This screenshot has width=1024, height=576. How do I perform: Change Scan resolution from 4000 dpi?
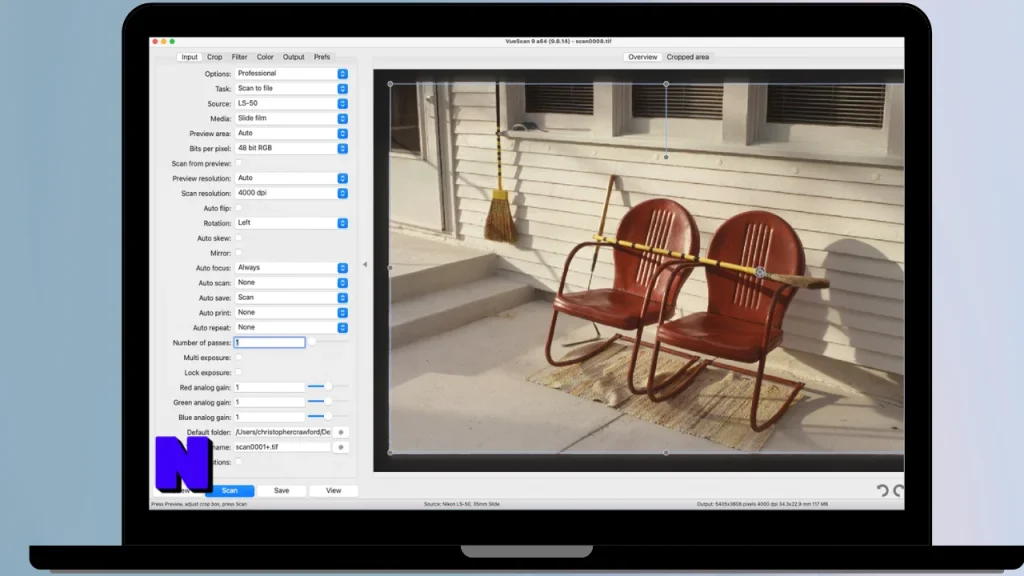tap(291, 193)
